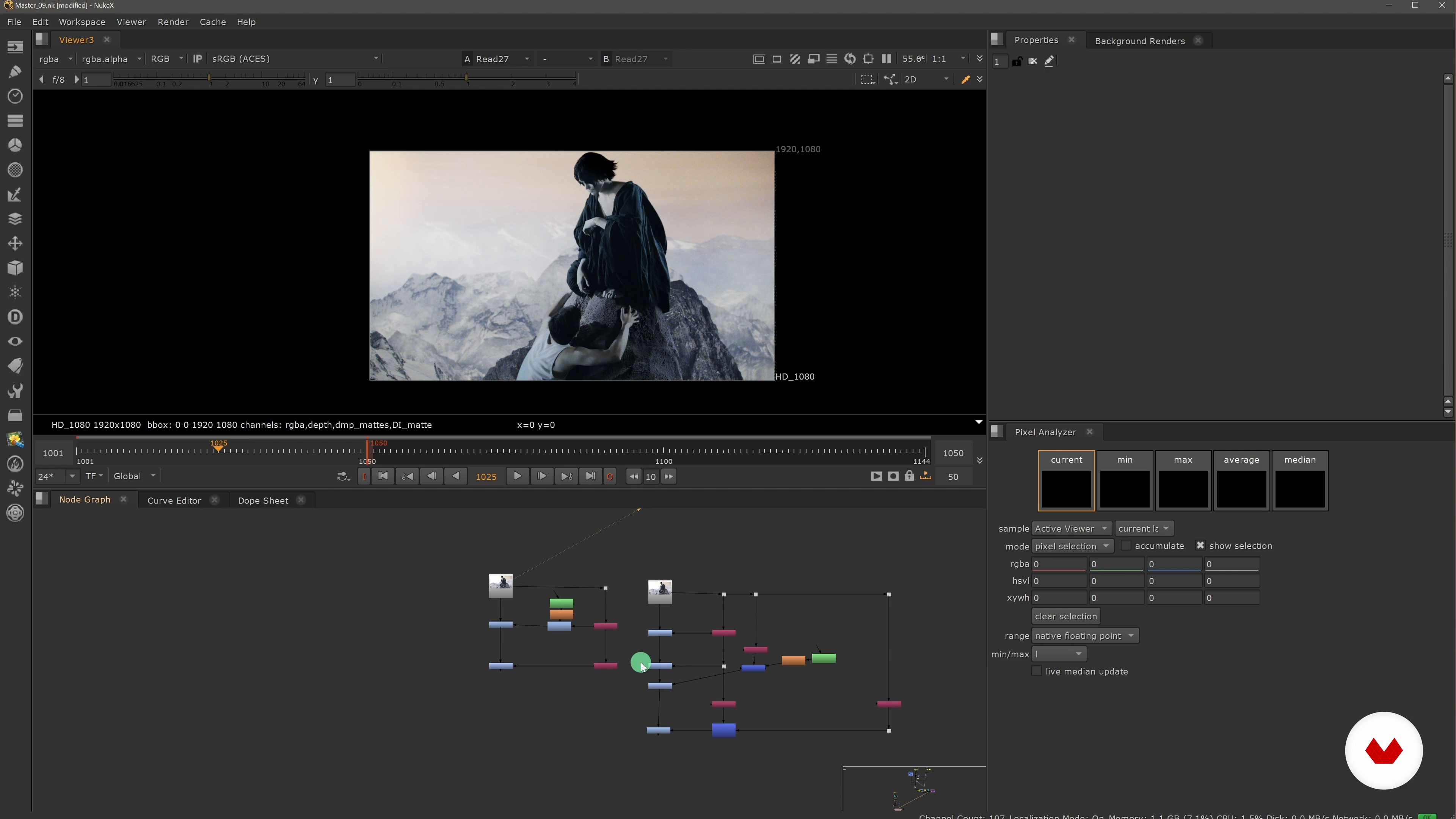This screenshot has width=1456, height=819.
Task: Toggle proxy mode in viewer
Action: click(813, 59)
